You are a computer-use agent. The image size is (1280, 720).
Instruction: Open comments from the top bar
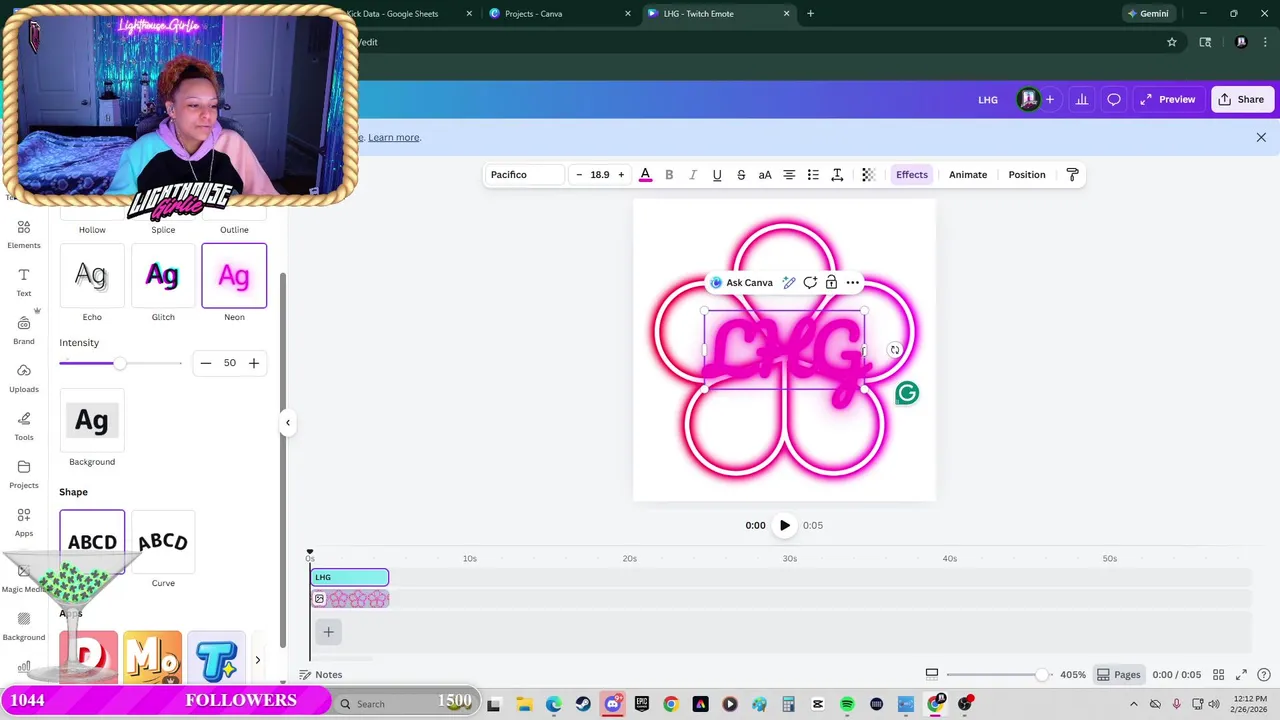1114,100
